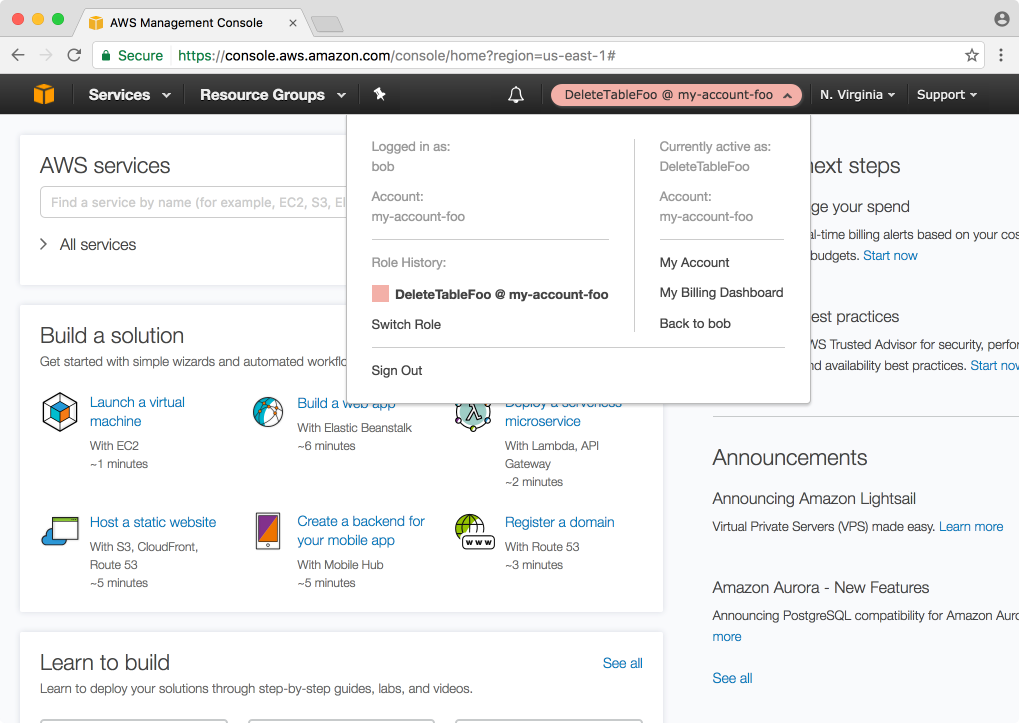Click the 'With Route 53' text
Viewport: 1019px width, 723px height.
(542, 546)
